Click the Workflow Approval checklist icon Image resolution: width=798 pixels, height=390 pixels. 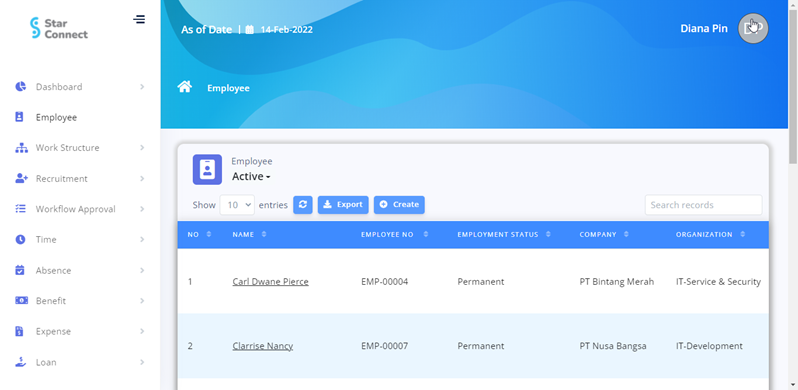tap(20, 209)
